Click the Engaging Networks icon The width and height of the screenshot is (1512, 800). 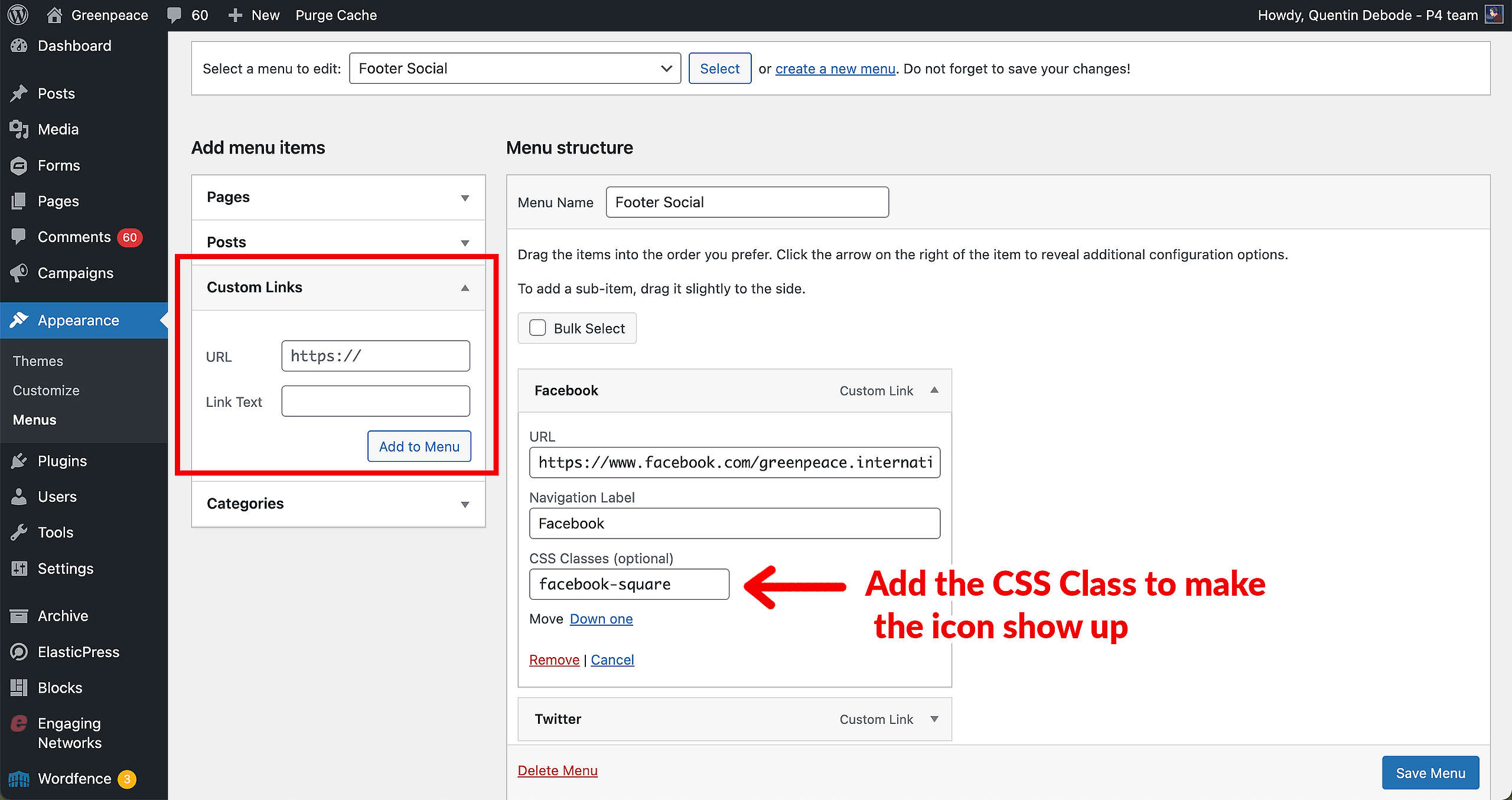click(x=19, y=723)
